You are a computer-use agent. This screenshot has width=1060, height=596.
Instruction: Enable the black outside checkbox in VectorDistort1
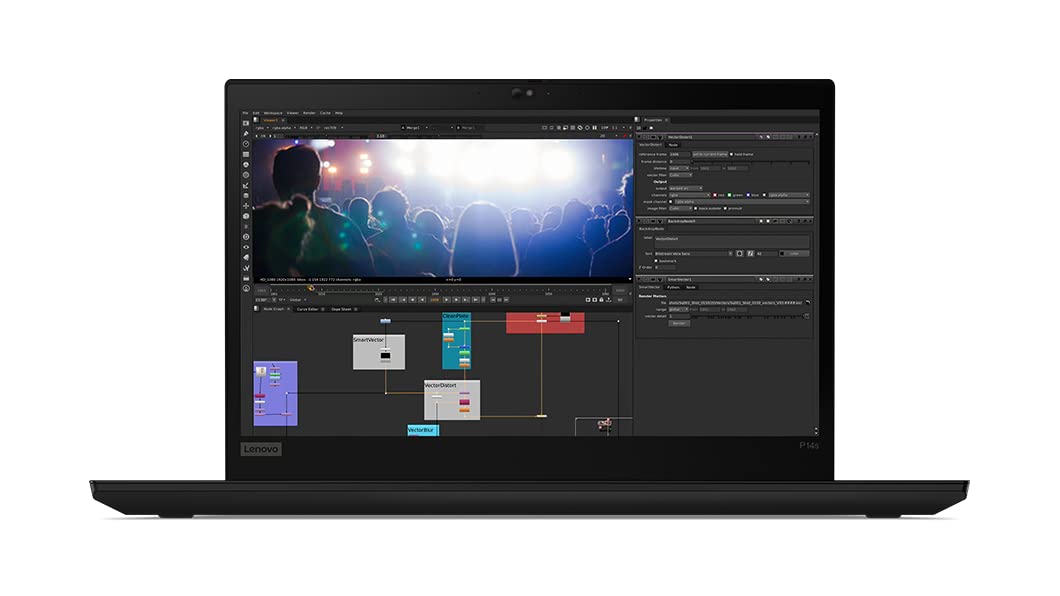pyautogui.click(x=696, y=208)
